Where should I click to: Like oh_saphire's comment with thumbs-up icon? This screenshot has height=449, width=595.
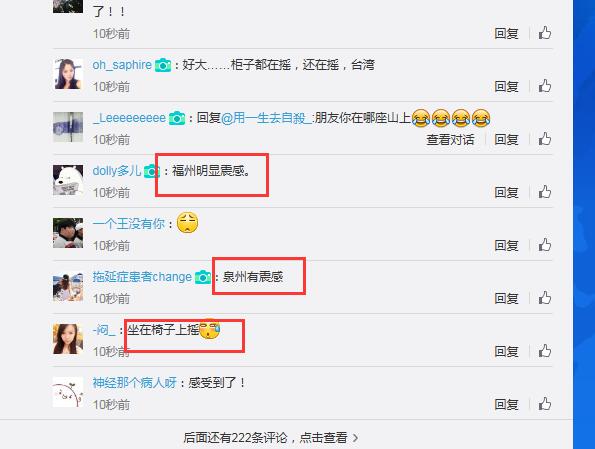[545, 86]
